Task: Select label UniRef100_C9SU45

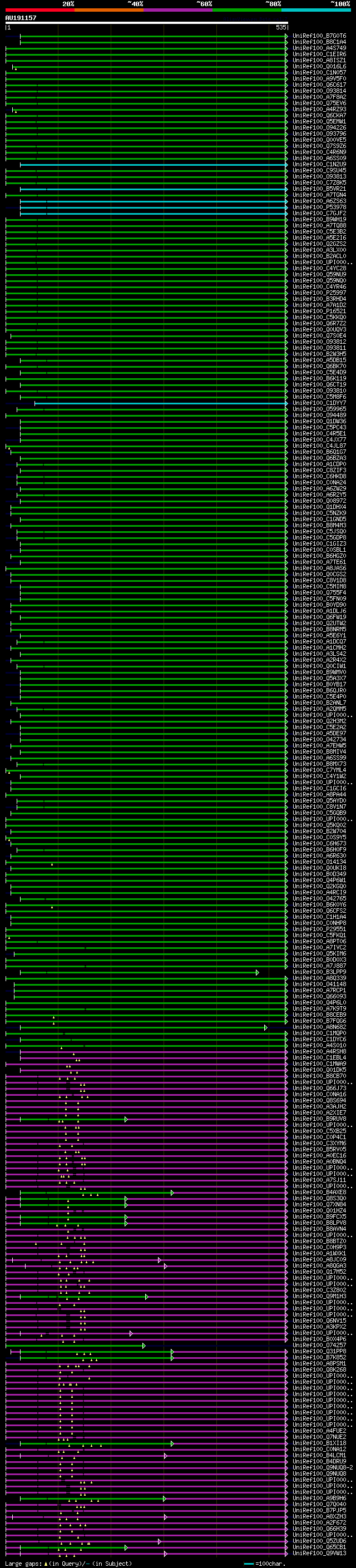Action: tap(319, 170)
